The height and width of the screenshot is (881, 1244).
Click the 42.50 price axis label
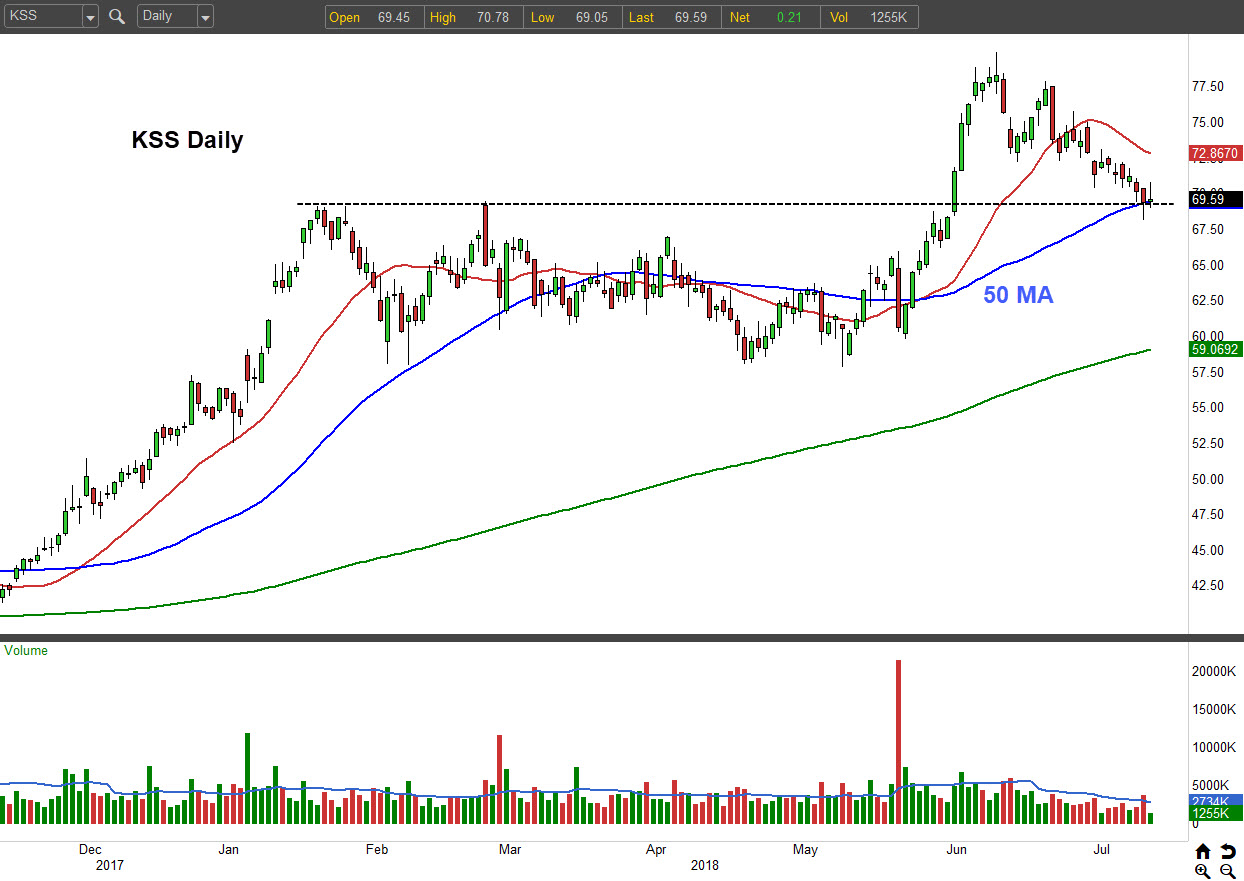click(1209, 585)
